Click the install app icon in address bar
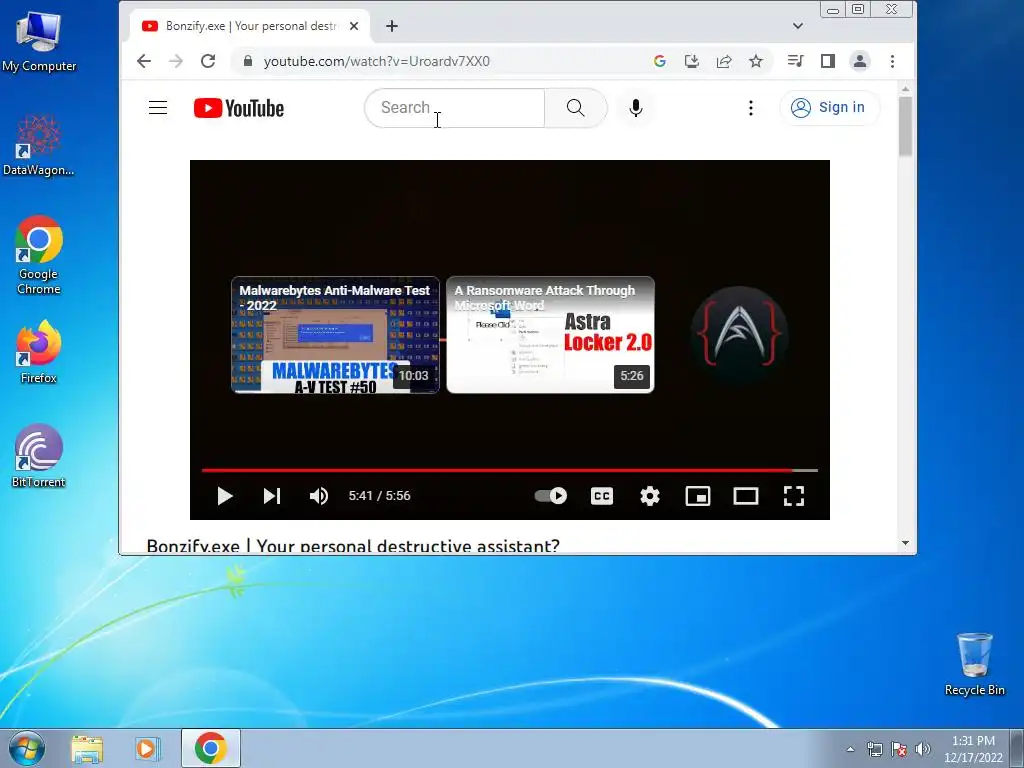Image resolution: width=1024 pixels, height=768 pixels. [692, 61]
